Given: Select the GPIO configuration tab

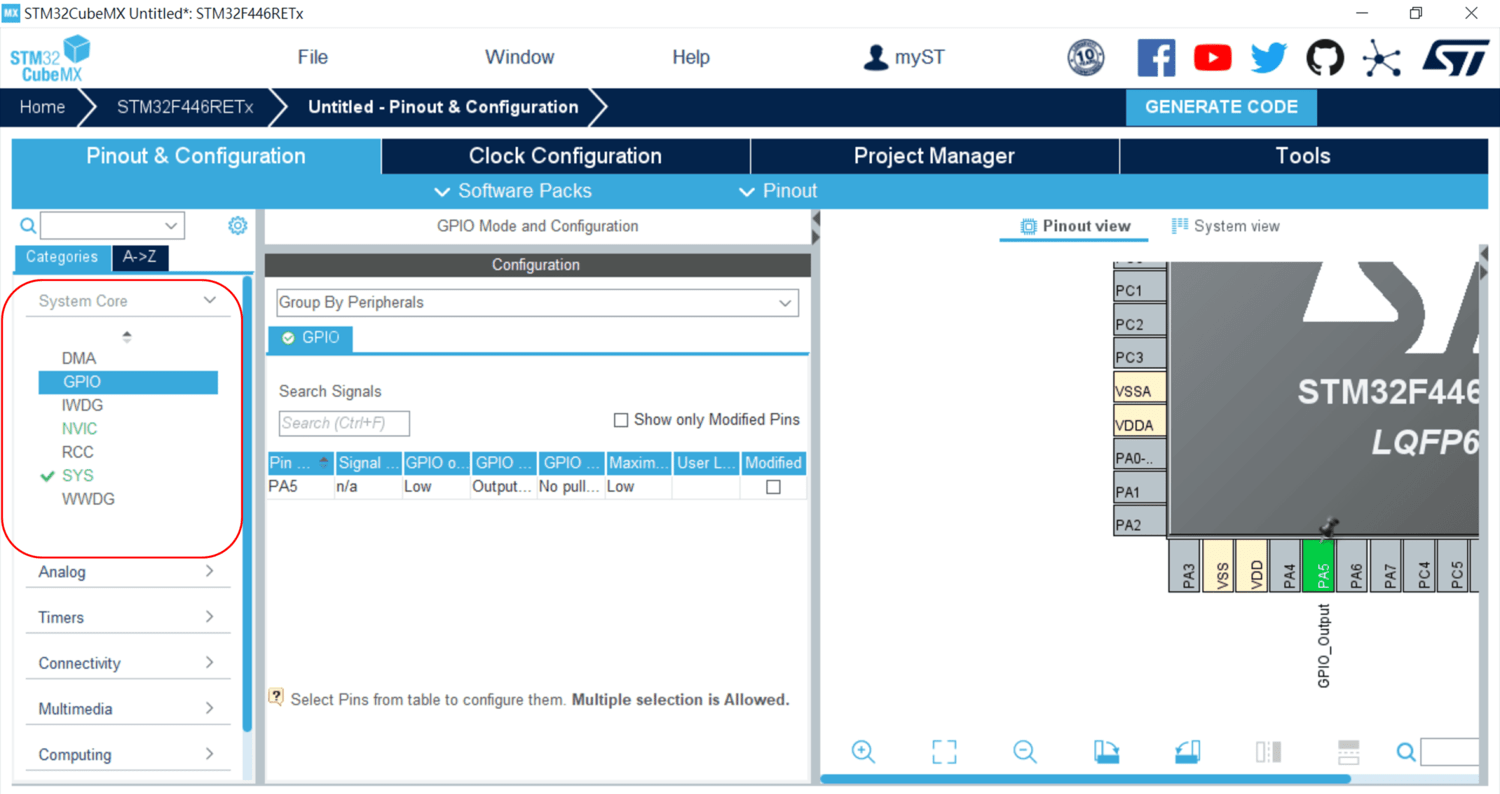Looking at the screenshot, I should click(x=310, y=338).
